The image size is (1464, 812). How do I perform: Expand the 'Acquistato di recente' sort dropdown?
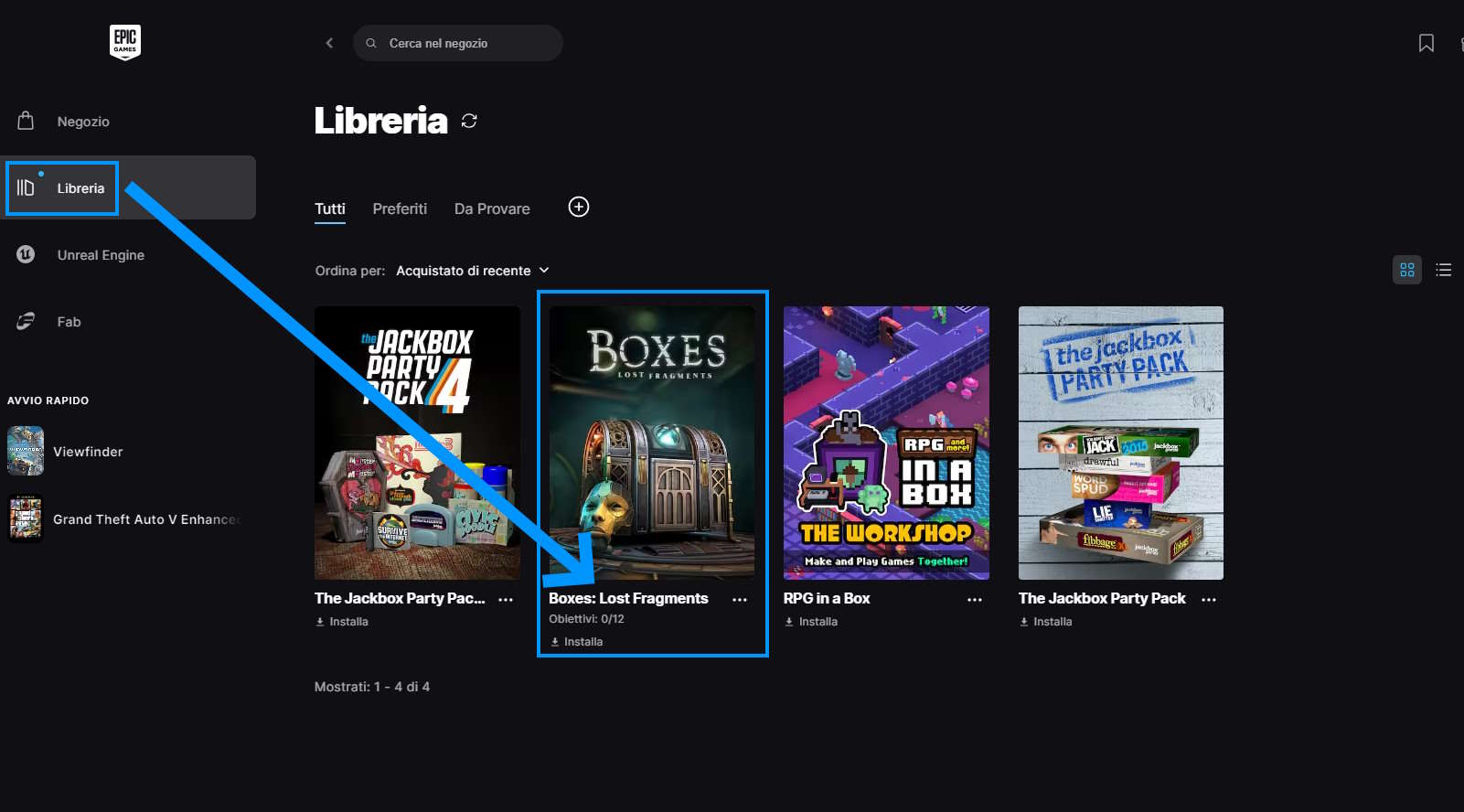(473, 271)
